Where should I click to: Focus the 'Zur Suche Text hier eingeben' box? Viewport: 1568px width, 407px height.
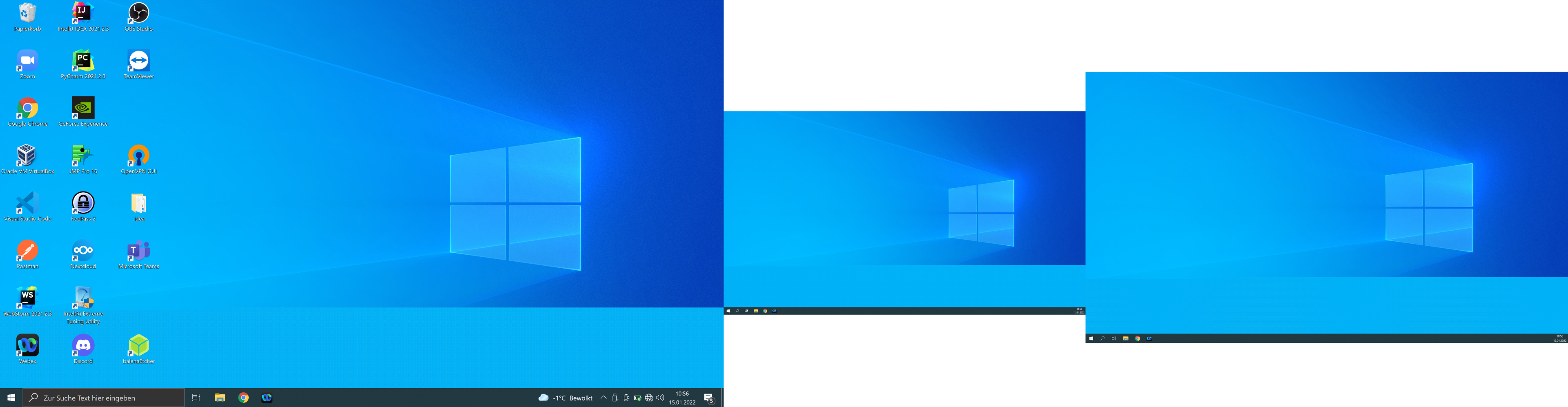pos(103,397)
